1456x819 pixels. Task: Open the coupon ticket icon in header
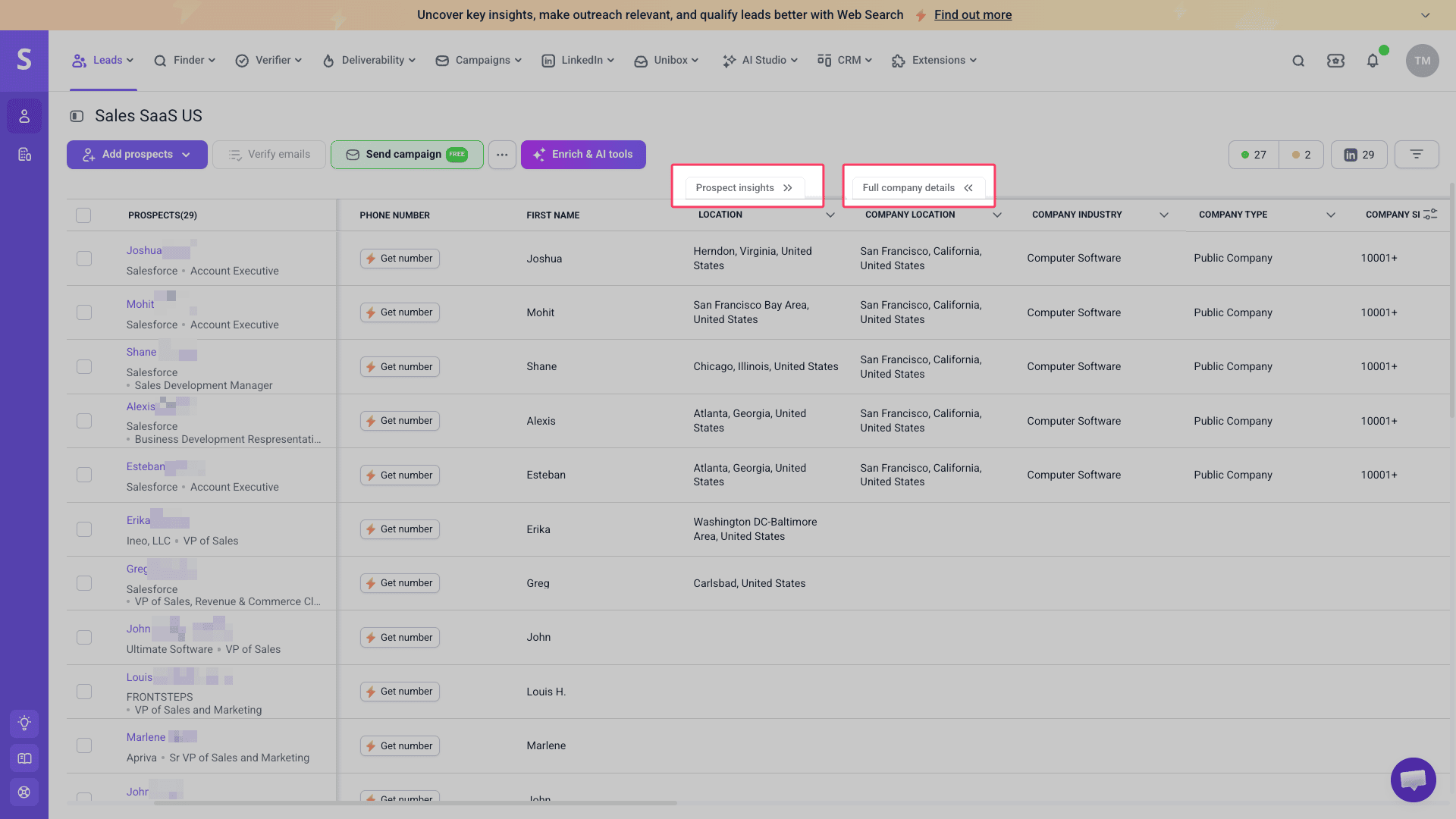[1335, 61]
